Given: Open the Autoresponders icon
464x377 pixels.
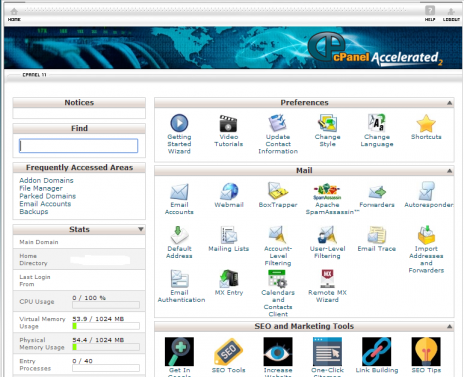Looking at the screenshot, I should click(426, 191).
